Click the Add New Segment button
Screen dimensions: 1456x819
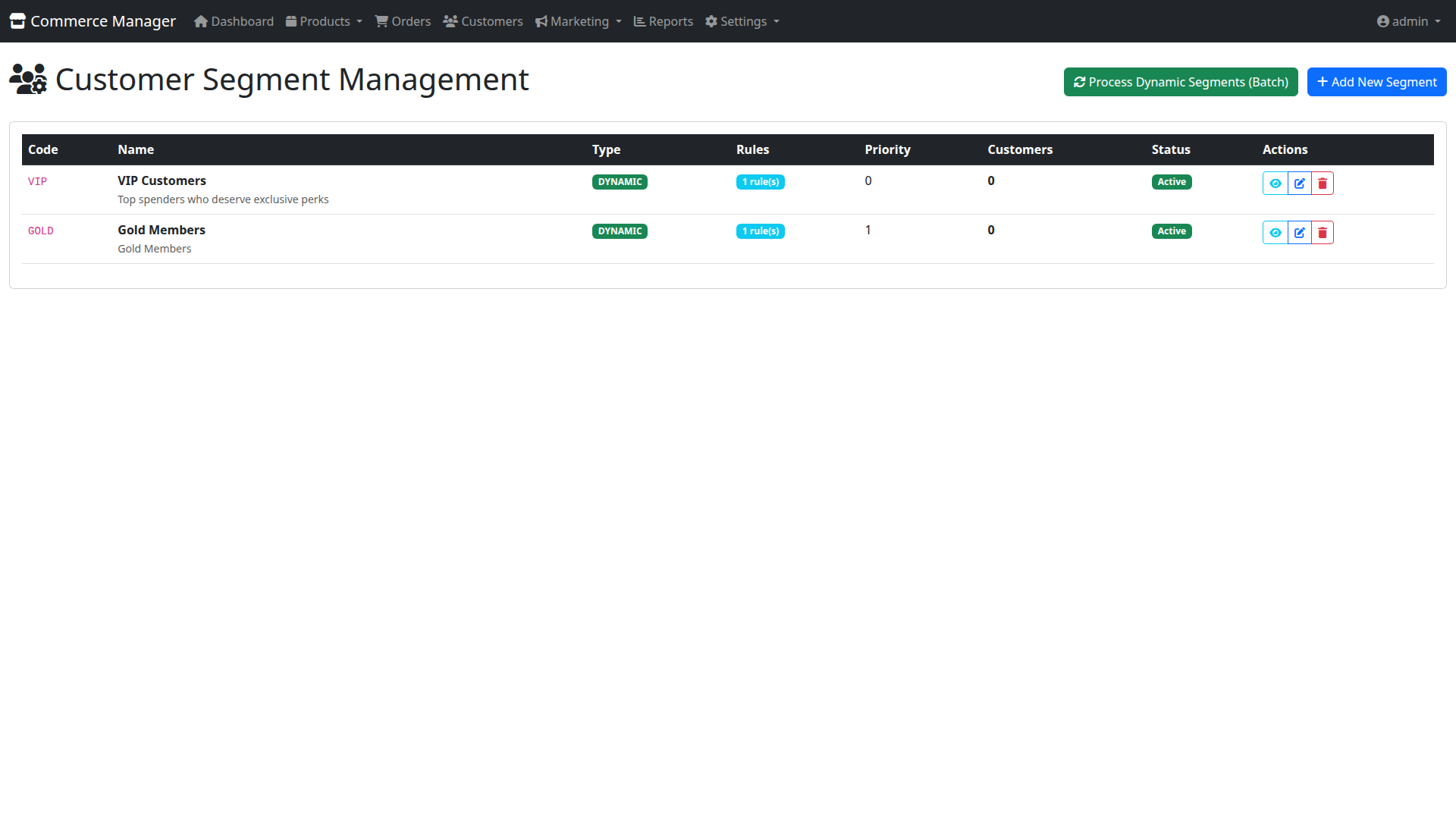point(1376,81)
